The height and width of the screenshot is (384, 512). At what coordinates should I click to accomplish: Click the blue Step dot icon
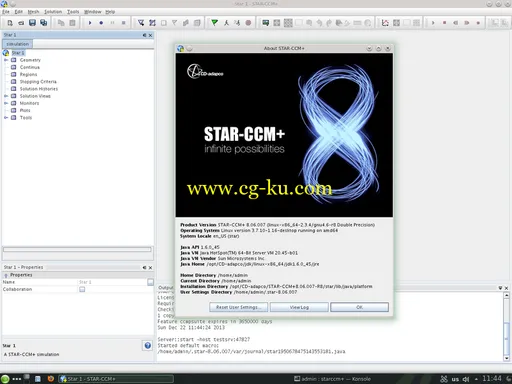pyautogui.click(x=101, y=23)
